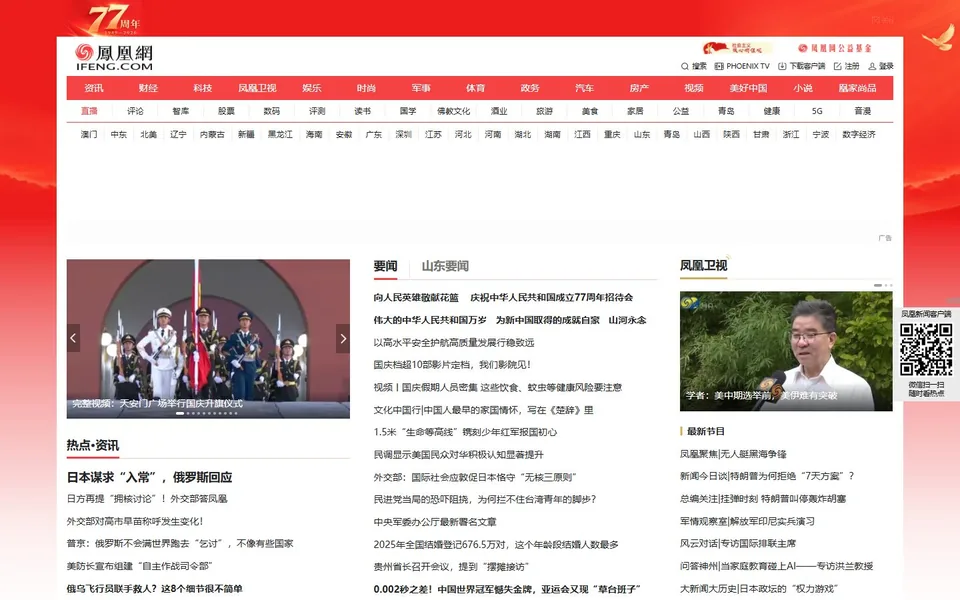Click the 凤凰卫视 section heading

tap(703, 266)
